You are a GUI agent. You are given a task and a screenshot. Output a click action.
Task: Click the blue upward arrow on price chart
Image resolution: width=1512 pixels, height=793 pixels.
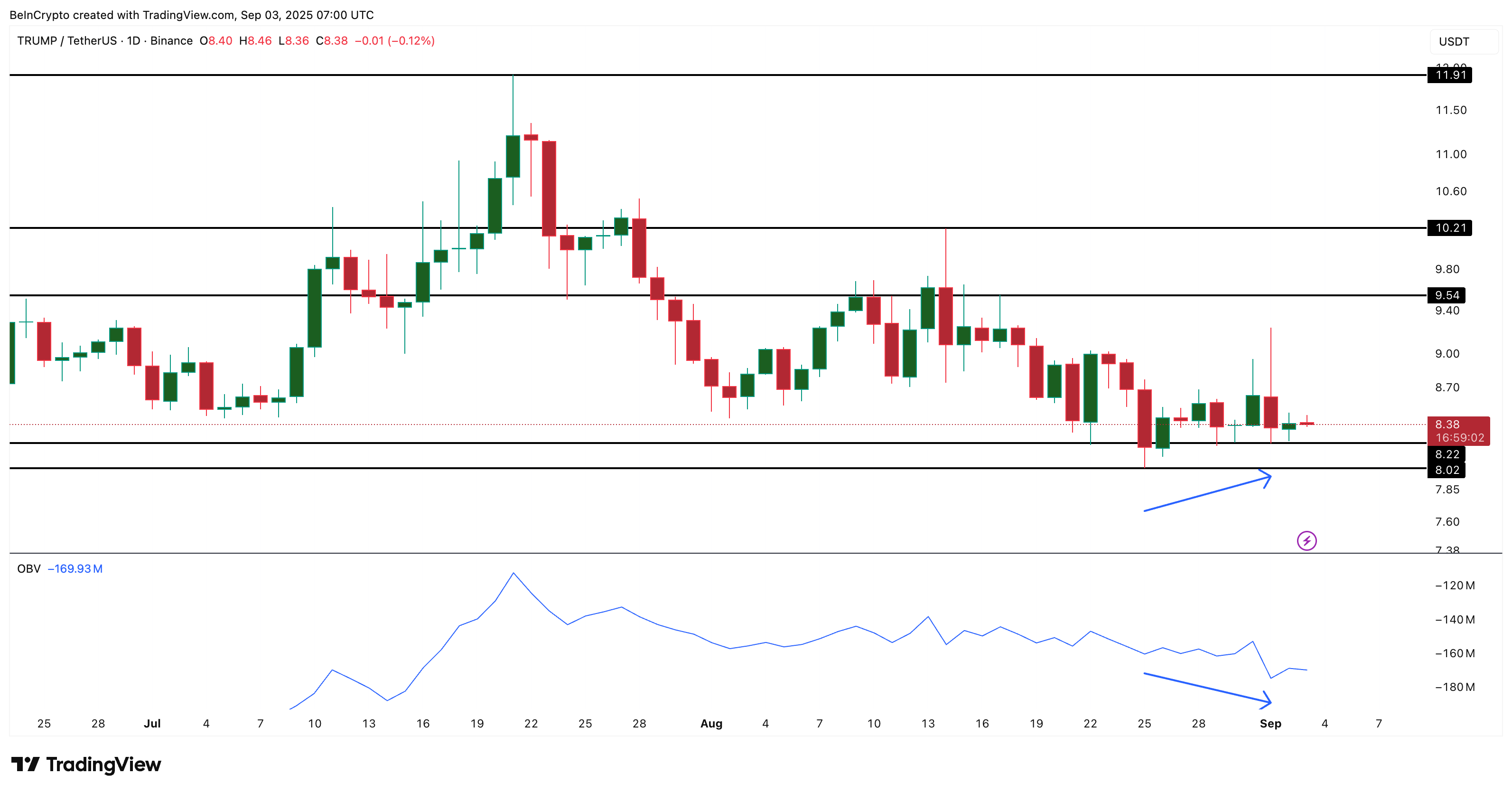1208,494
